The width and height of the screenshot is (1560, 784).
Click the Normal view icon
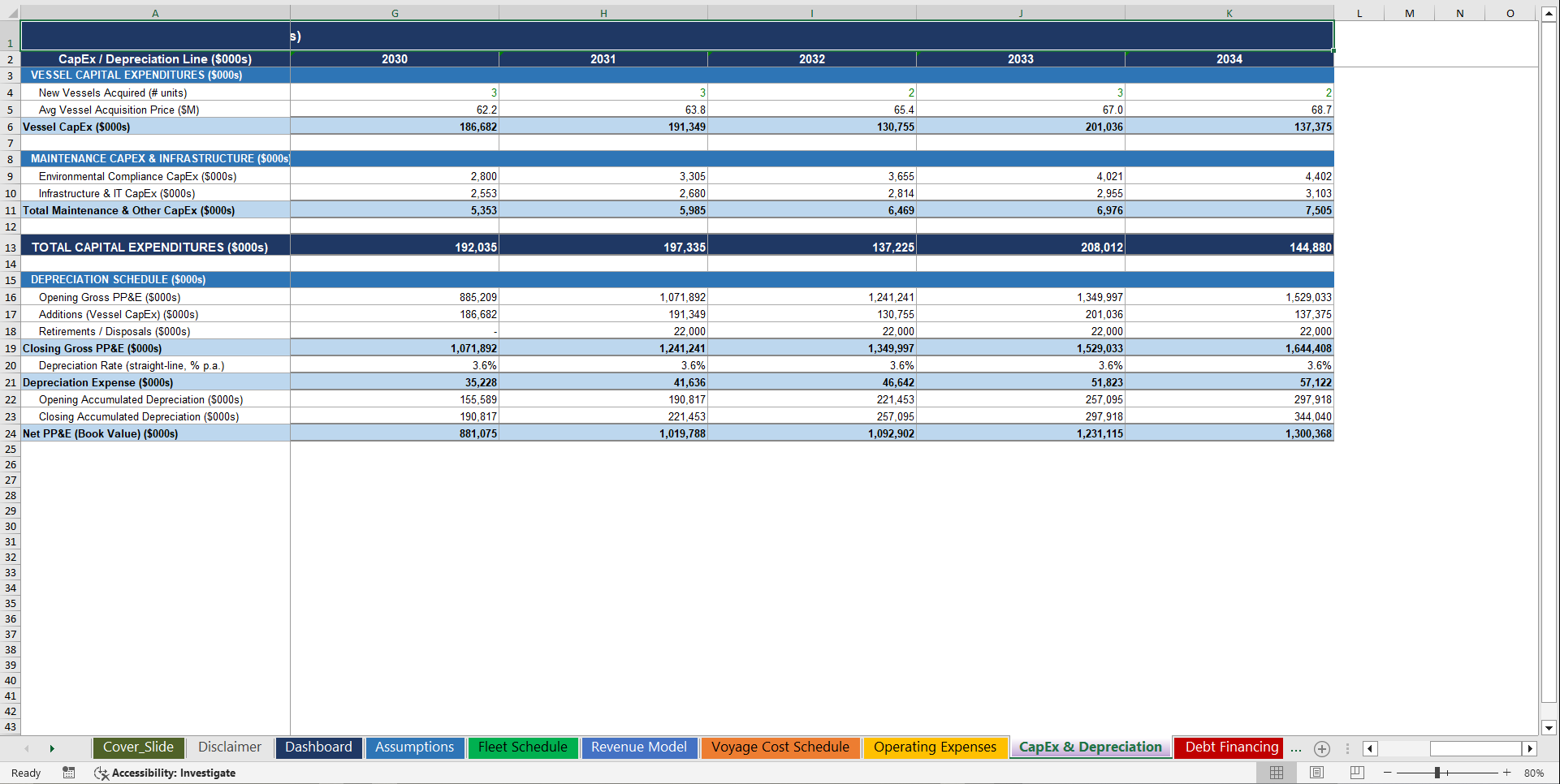[1277, 773]
